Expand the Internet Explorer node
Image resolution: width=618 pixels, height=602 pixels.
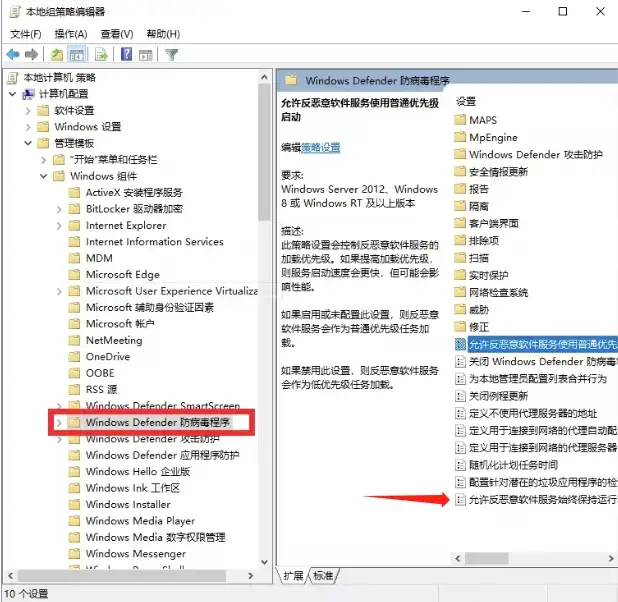pos(59,226)
